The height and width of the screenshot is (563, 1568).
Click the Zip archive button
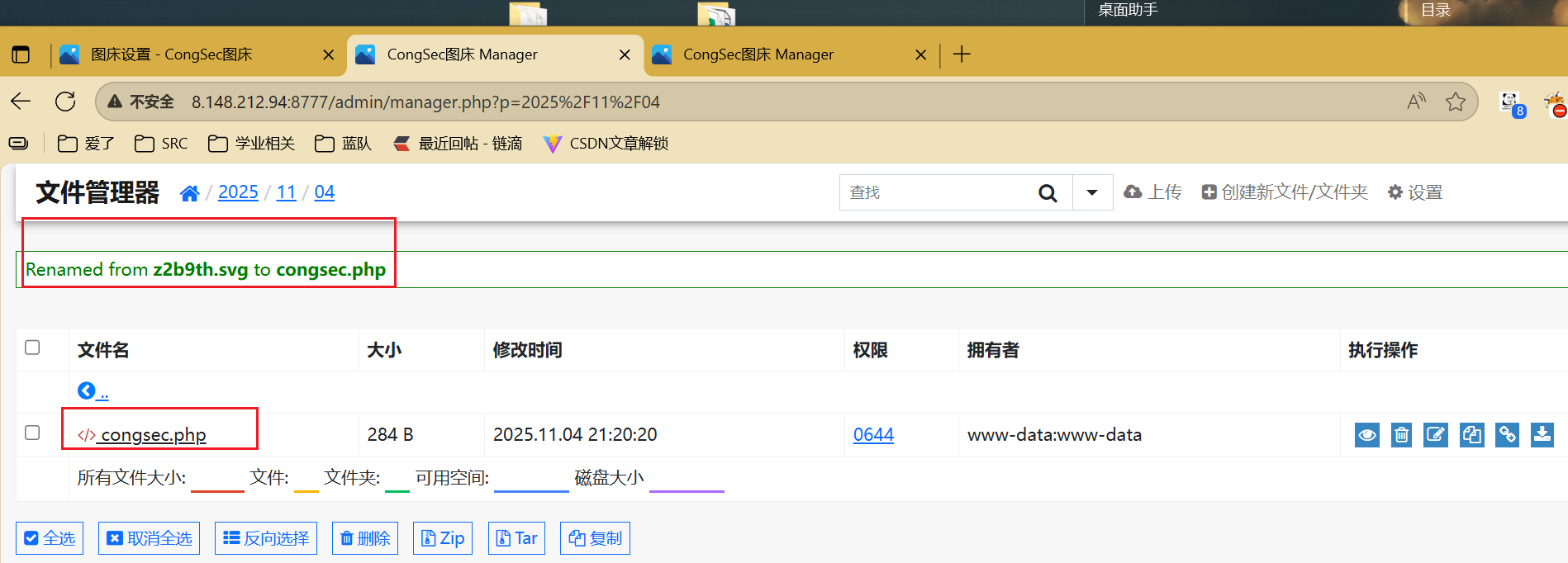[x=443, y=538]
